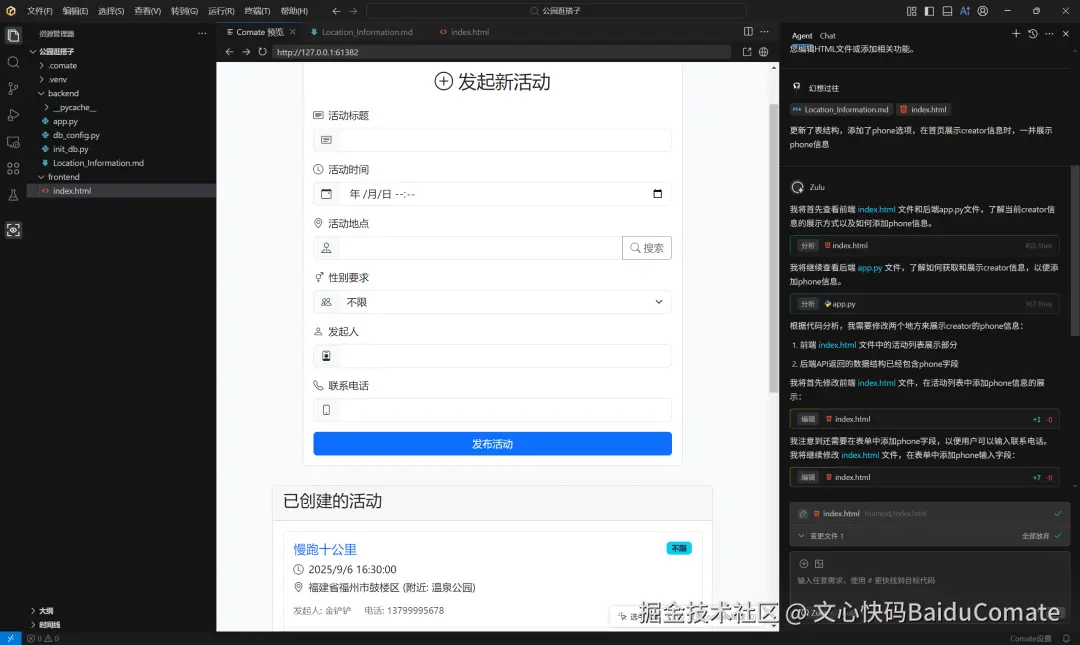Viewport: 1080px width, 645px height.
Task: Open editor more actions menu
Action: click(x=765, y=32)
